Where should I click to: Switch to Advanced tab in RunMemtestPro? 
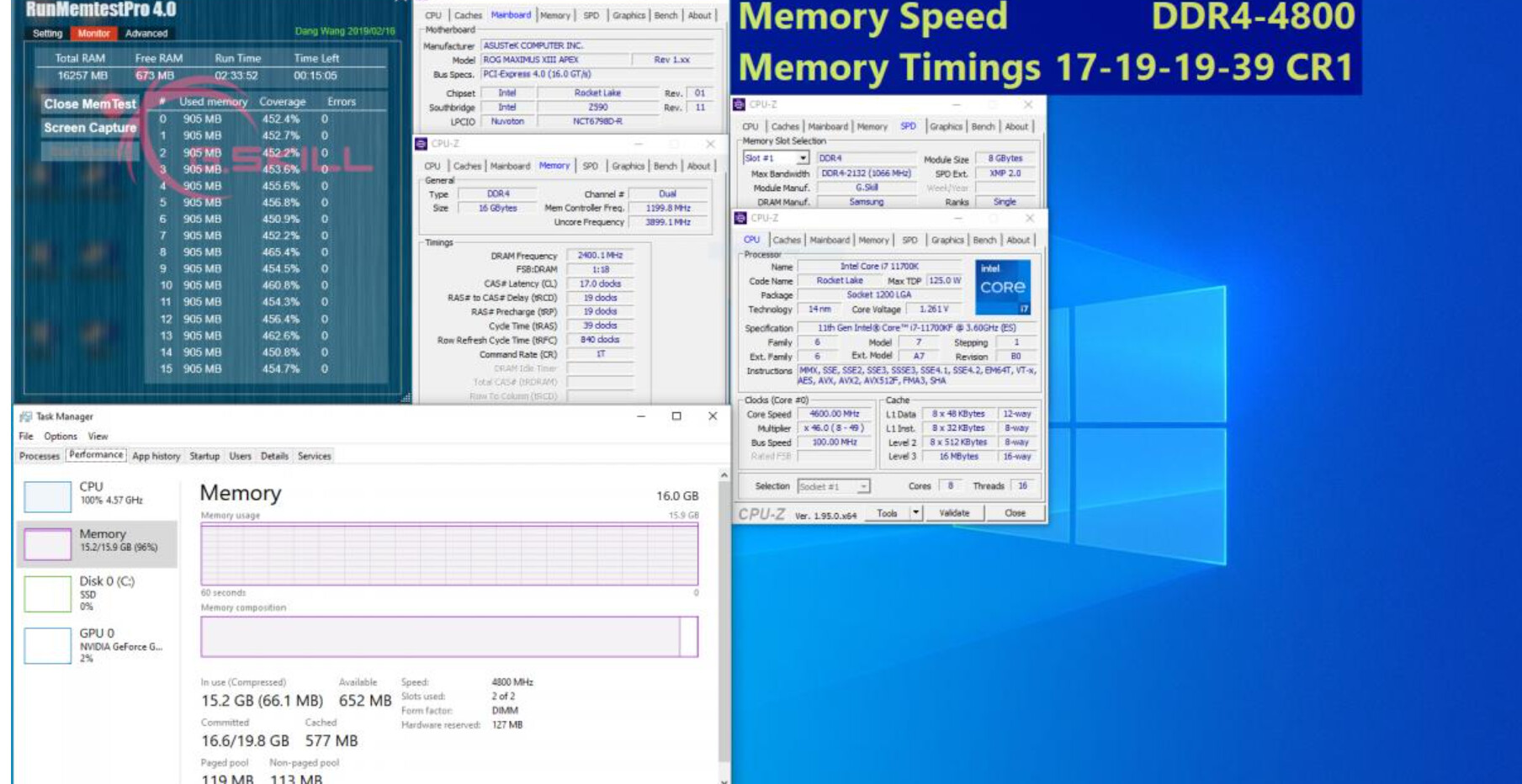pos(146,34)
